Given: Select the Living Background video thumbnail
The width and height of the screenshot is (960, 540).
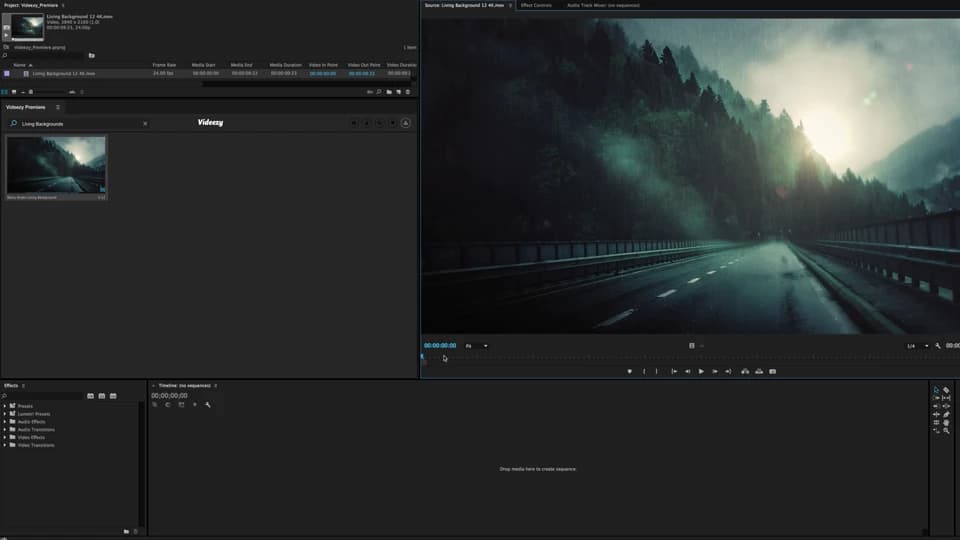Looking at the screenshot, I should pyautogui.click(x=56, y=167).
